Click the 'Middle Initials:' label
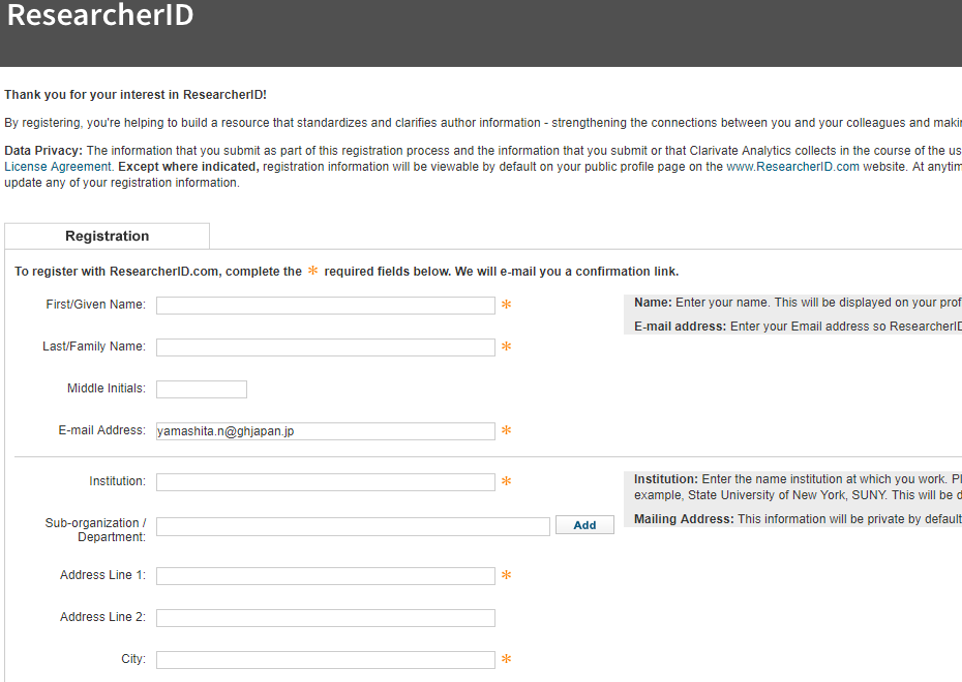The width and height of the screenshot is (962, 682). tap(106, 388)
